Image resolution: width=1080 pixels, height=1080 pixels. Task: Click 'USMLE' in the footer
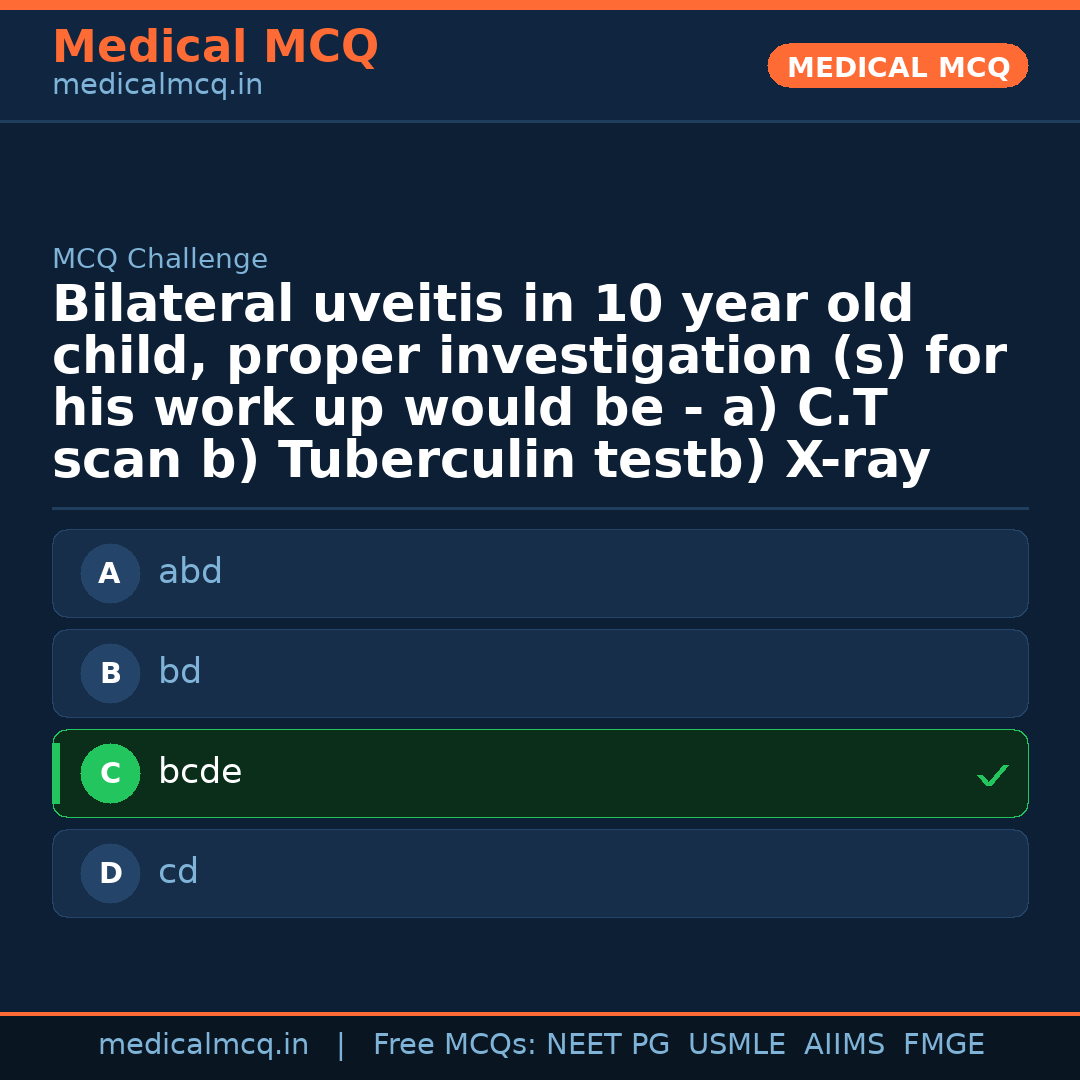[x=736, y=1045]
